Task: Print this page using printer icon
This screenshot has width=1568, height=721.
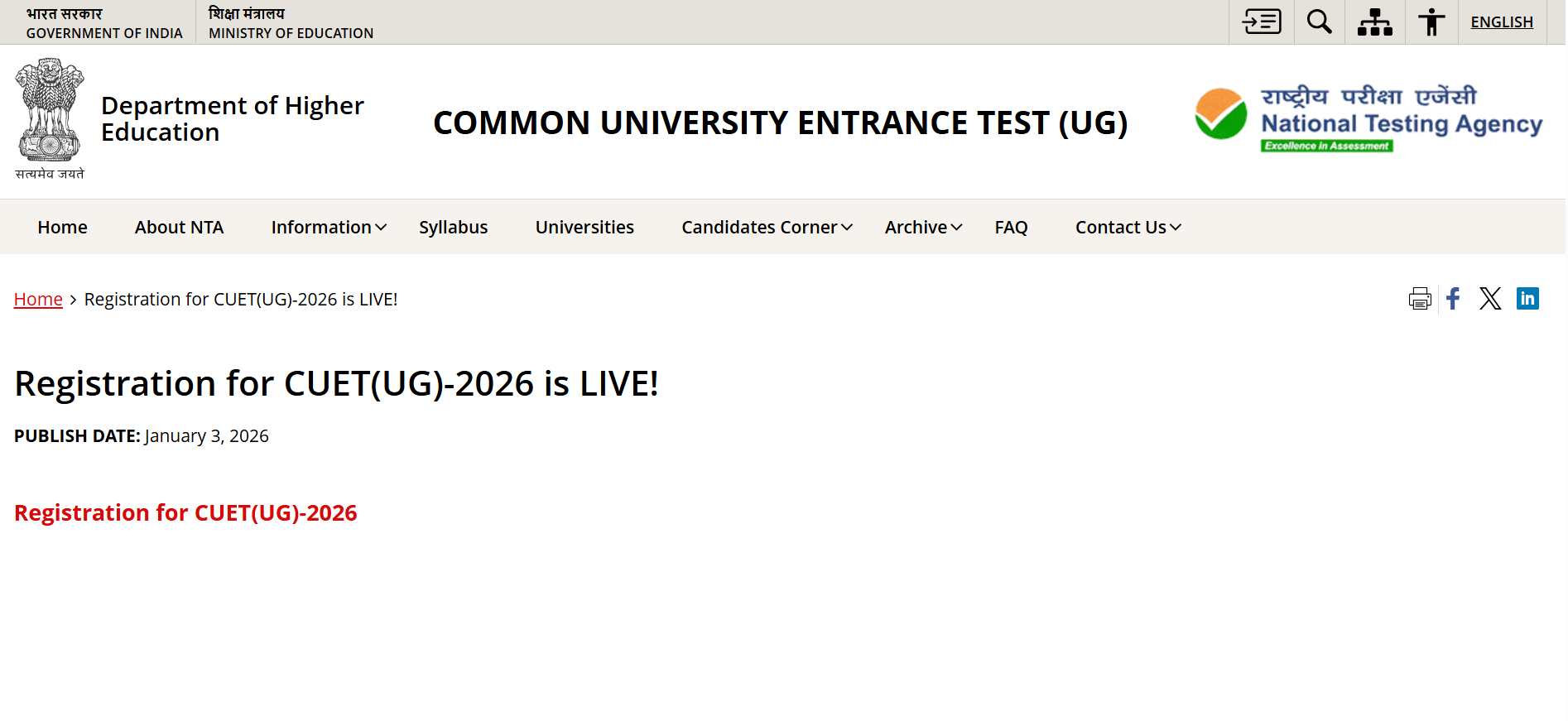Action: click(1420, 299)
